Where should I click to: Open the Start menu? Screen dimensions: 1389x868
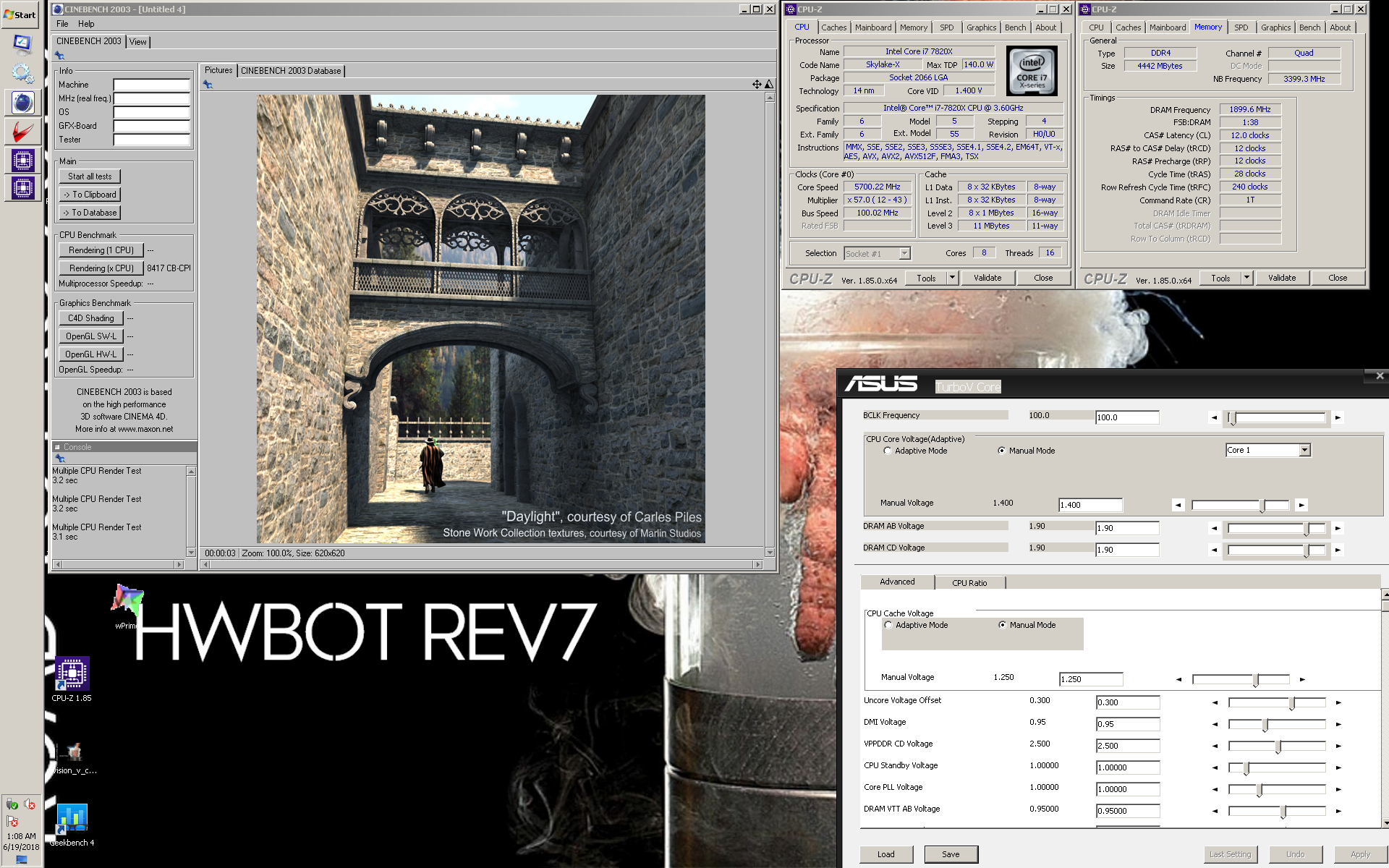point(20,14)
